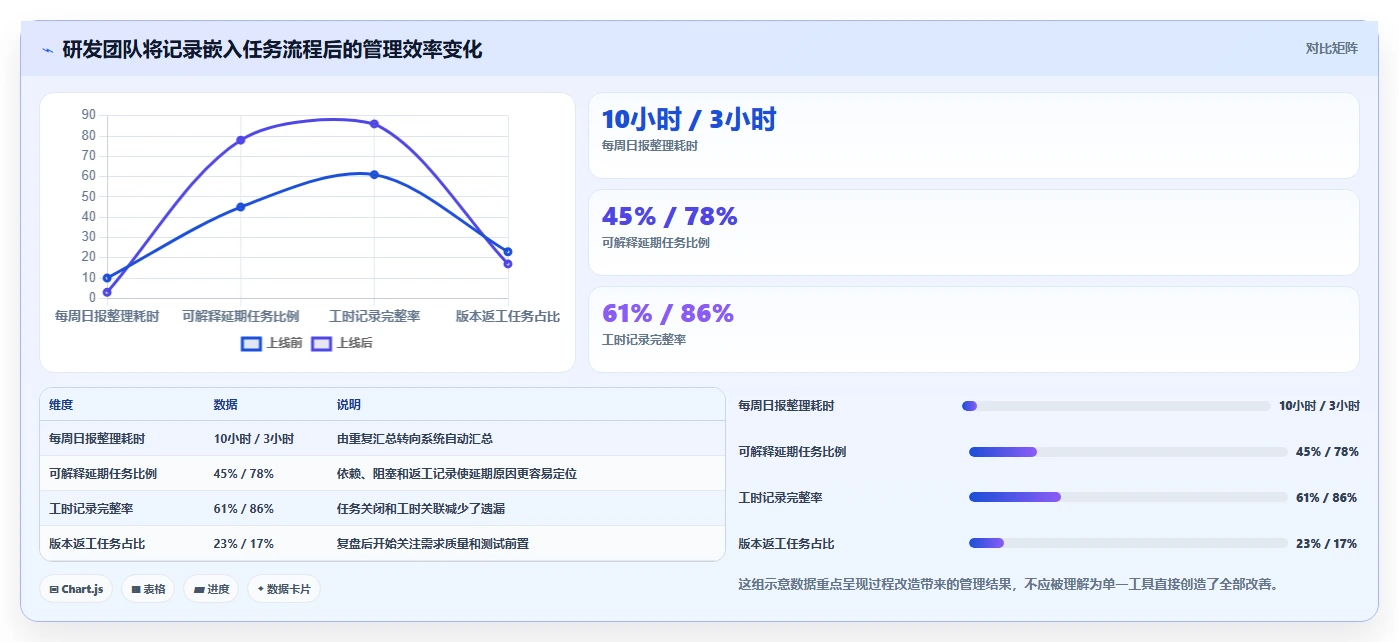Click 由重复汇总转向系统自动汇总 description cell

pos(415,439)
